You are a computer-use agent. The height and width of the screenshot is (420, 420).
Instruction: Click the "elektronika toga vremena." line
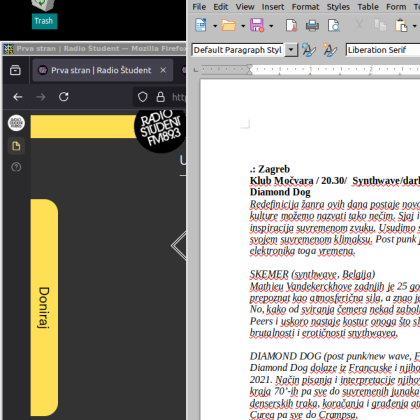point(302,251)
